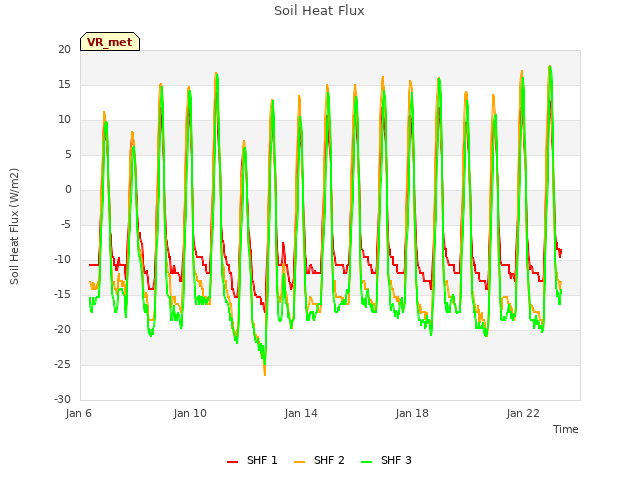Click the VR_met annotation label
640x480 pixels.
[x=110, y=42]
